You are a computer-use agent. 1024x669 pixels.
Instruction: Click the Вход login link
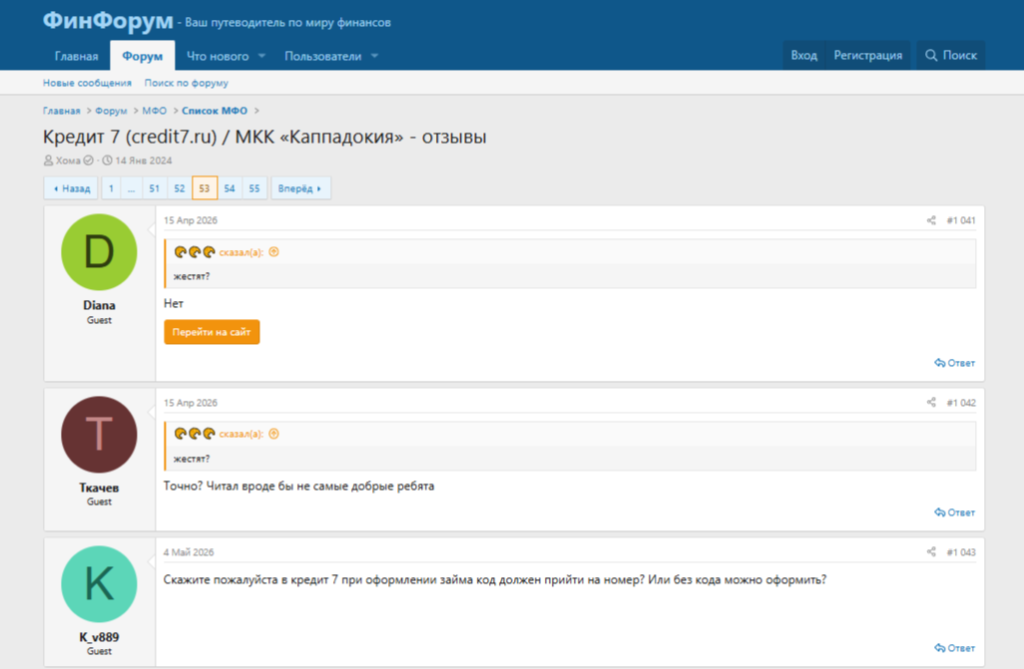click(x=804, y=56)
